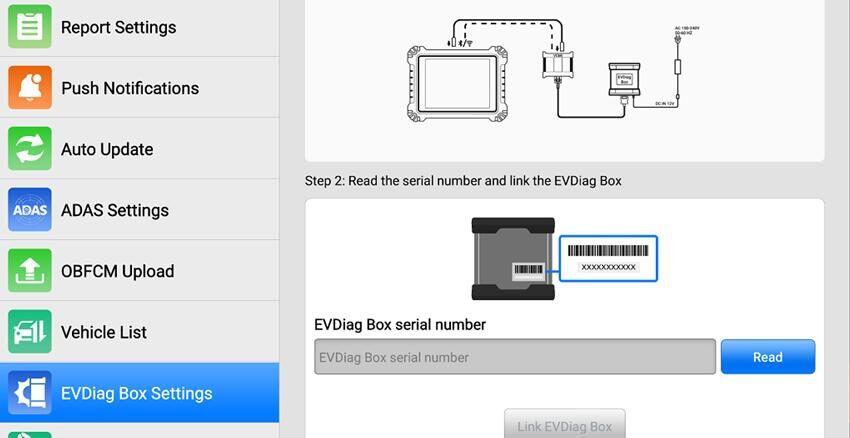Screen dimensions: 850x438
Task: Open Push Notifications menu item
Action: [x=139, y=88]
